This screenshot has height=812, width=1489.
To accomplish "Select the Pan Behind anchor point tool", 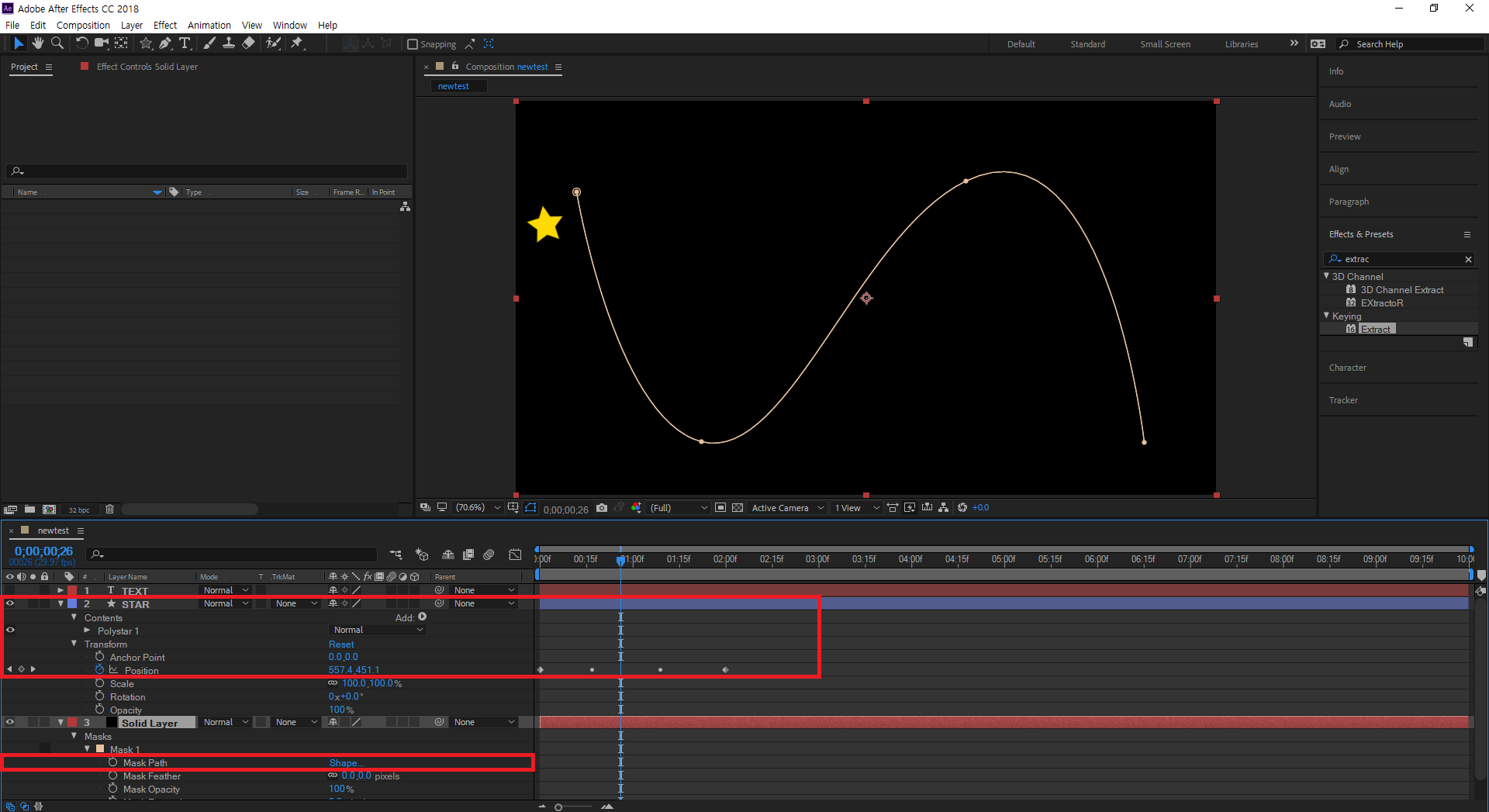I will coord(121,43).
